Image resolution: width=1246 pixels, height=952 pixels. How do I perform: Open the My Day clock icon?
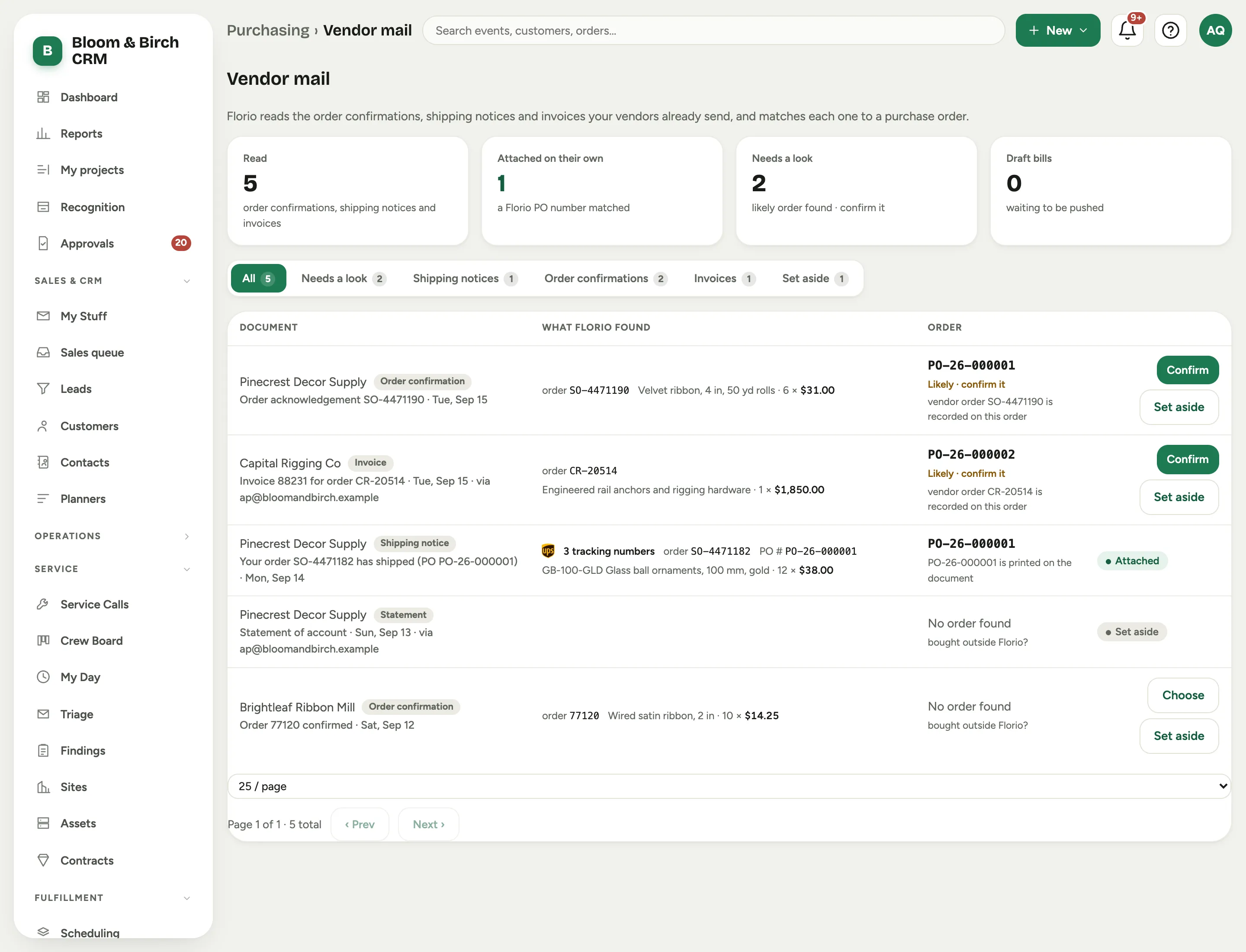coord(43,677)
